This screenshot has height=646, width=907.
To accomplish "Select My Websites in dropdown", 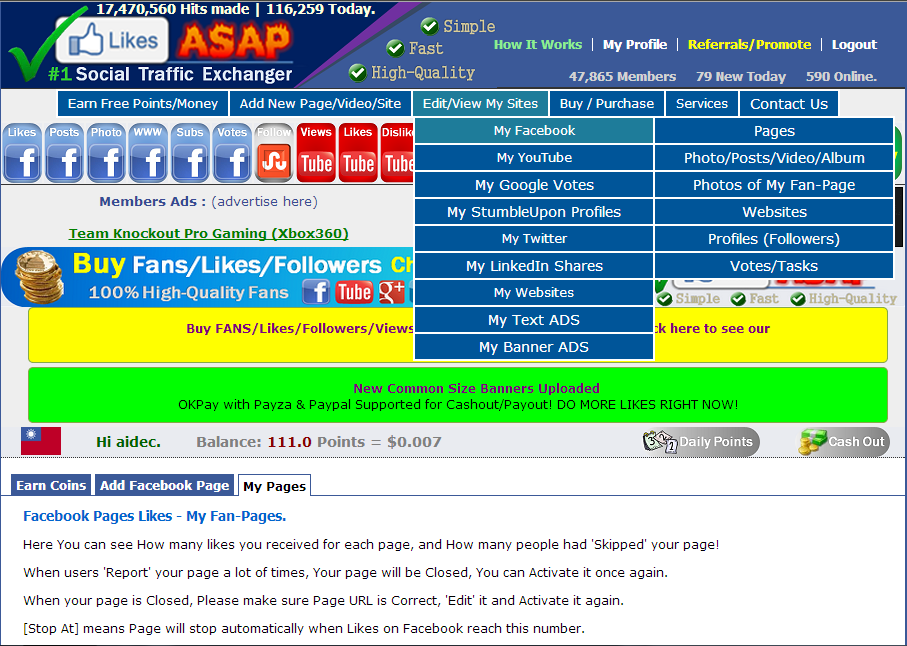I will click(534, 293).
